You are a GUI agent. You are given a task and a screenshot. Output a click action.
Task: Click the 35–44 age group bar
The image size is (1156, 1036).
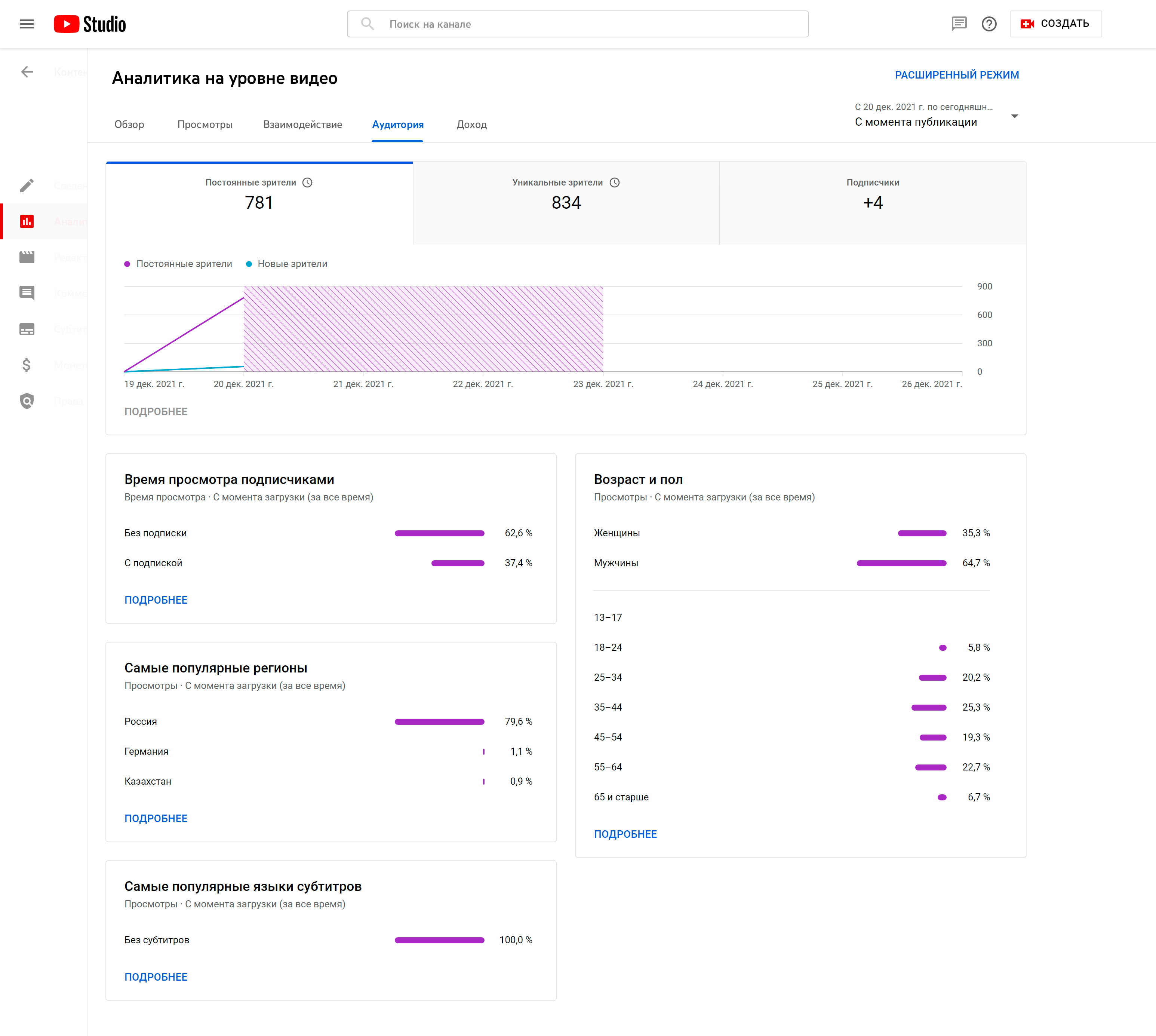coord(929,708)
